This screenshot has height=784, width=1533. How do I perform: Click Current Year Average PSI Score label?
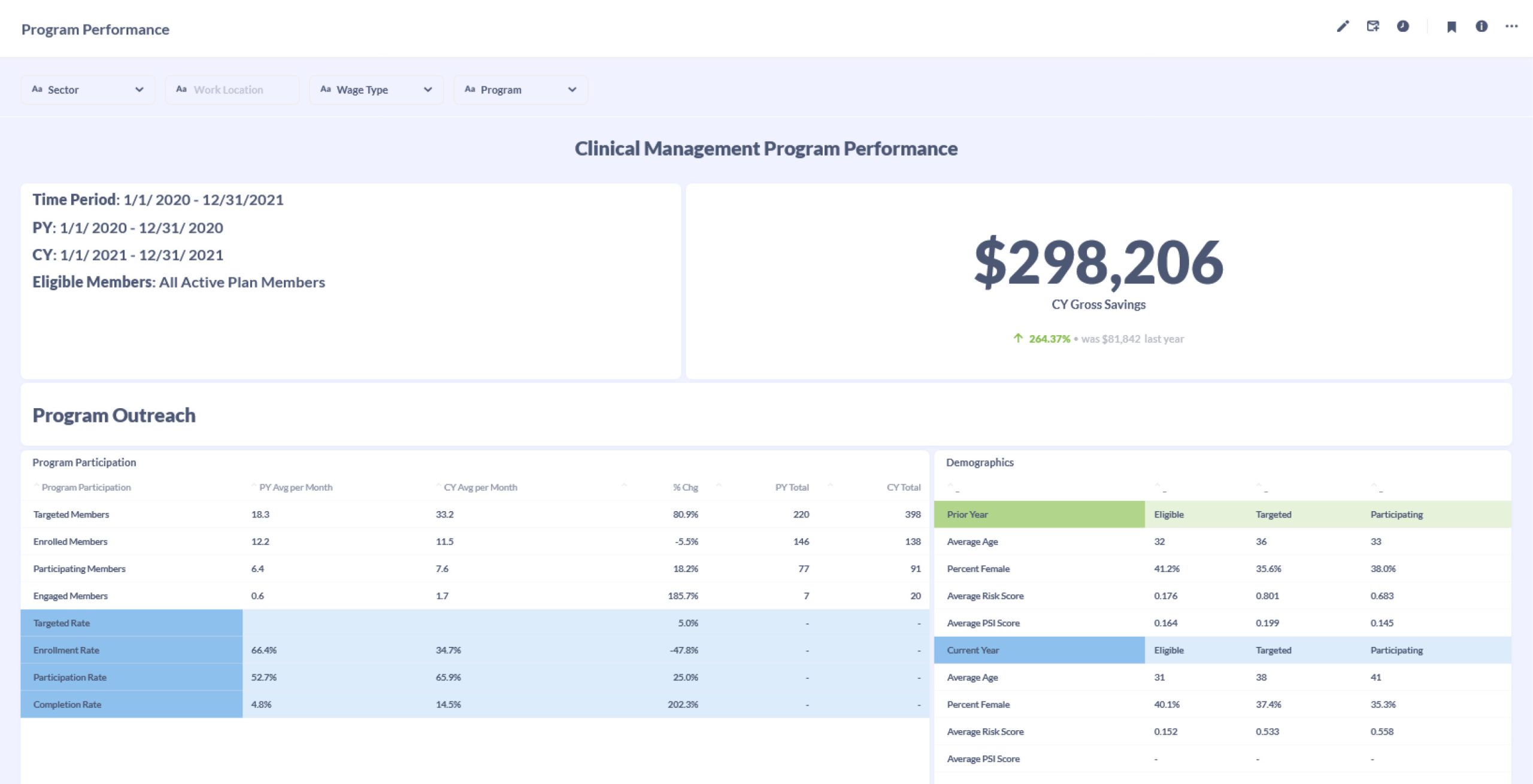pyautogui.click(x=983, y=759)
